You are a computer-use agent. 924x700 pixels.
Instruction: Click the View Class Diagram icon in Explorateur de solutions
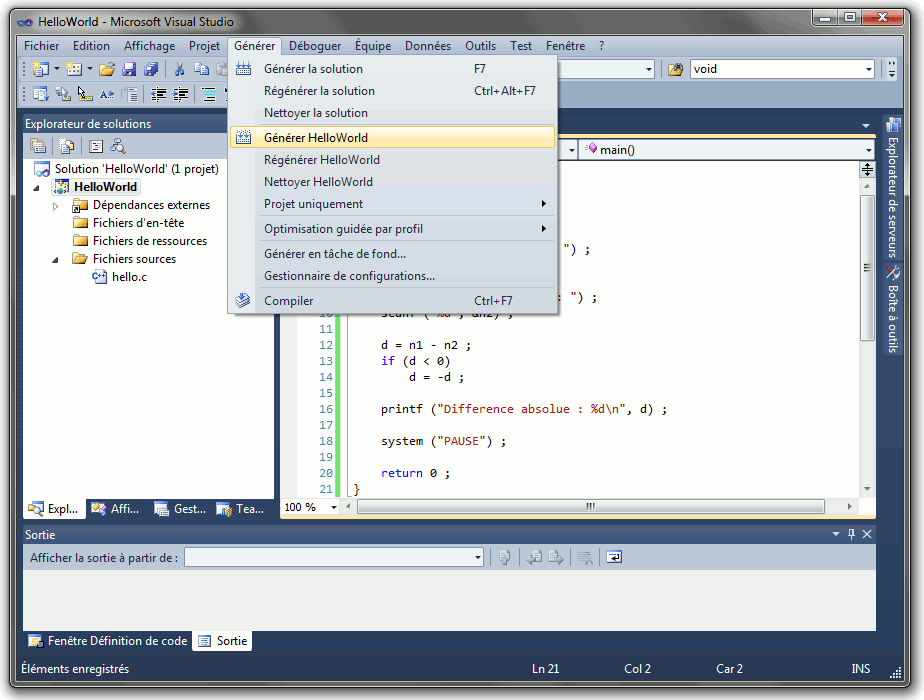coord(118,146)
